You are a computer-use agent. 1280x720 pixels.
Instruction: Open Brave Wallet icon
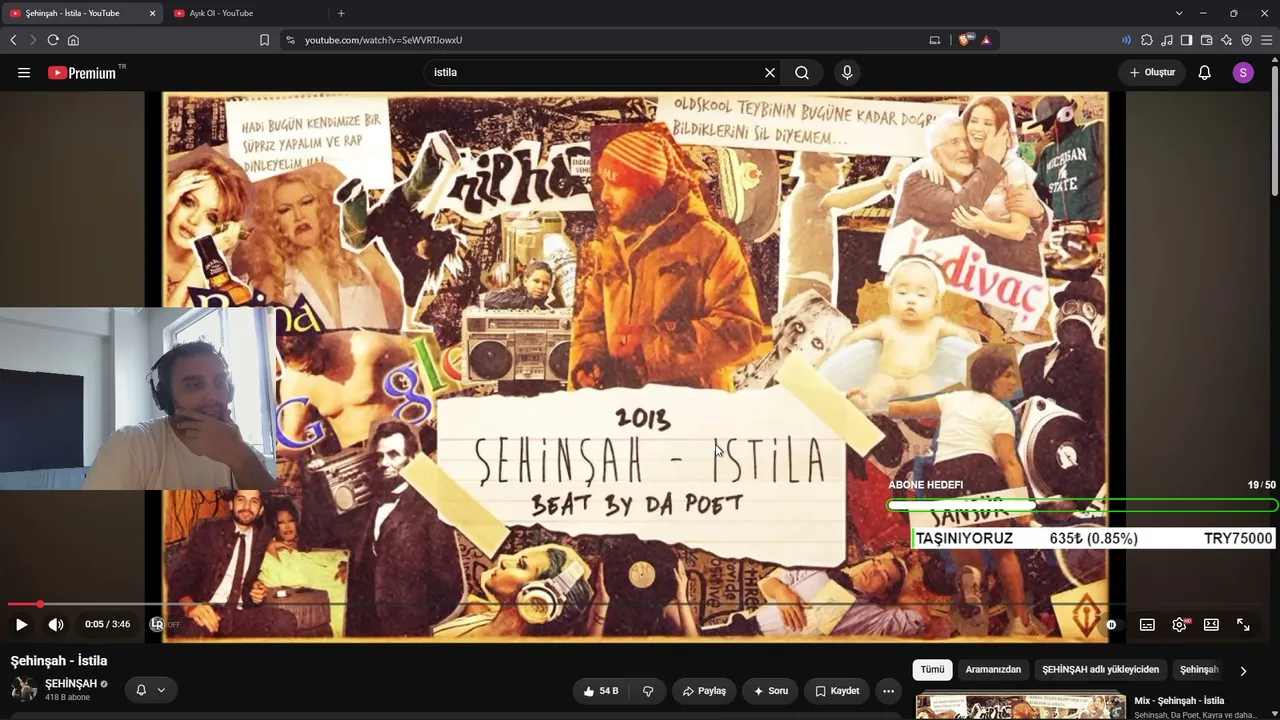pos(1206,40)
